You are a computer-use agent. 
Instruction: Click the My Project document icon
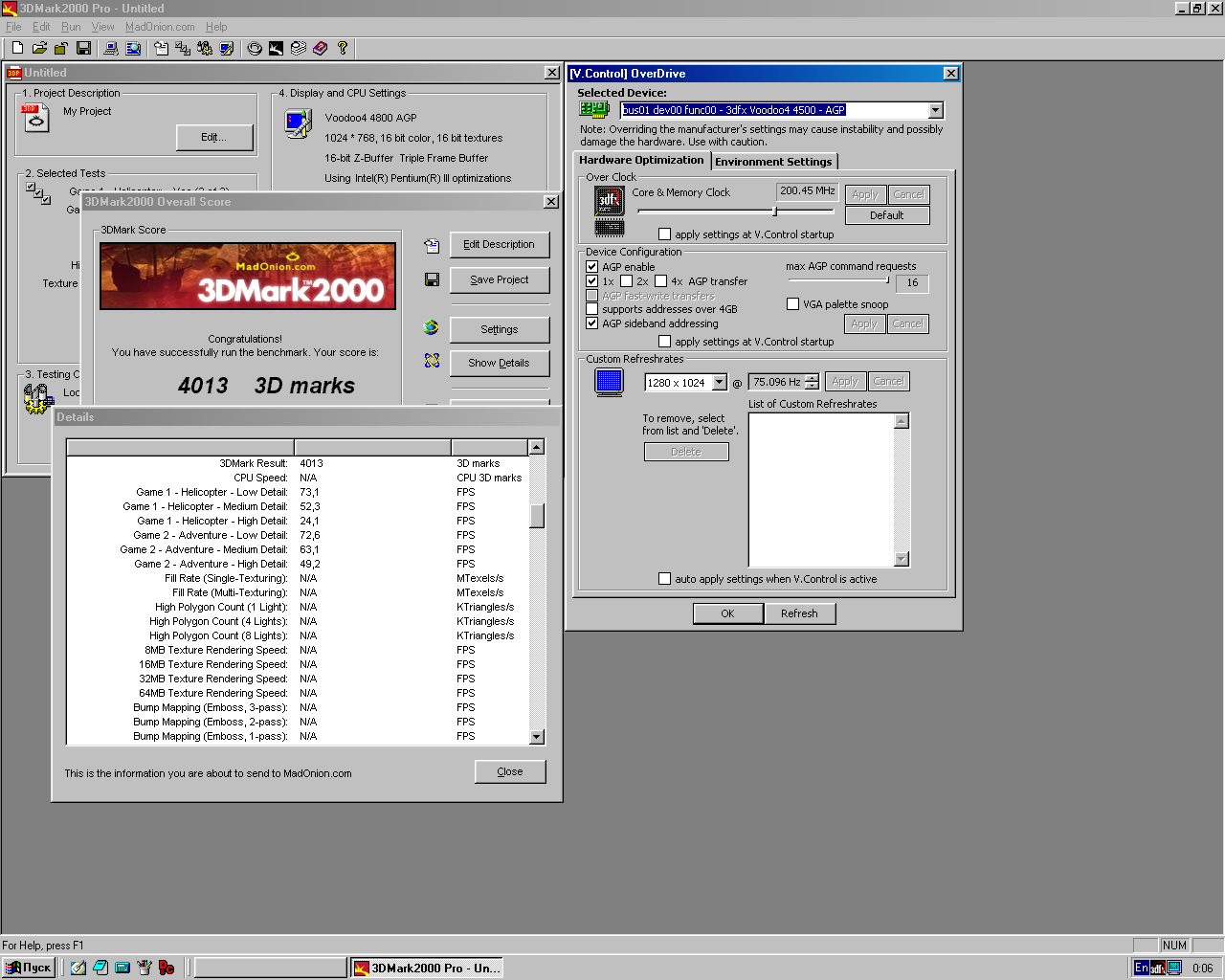[35, 118]
